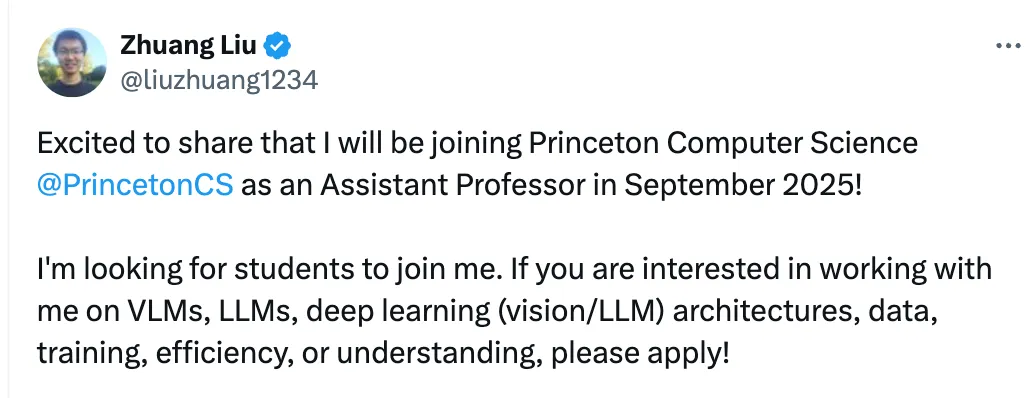The height and width of the screenshot is (398, 1030).
Task: Open the Zhuang Liu display name link
Action: 189,45
